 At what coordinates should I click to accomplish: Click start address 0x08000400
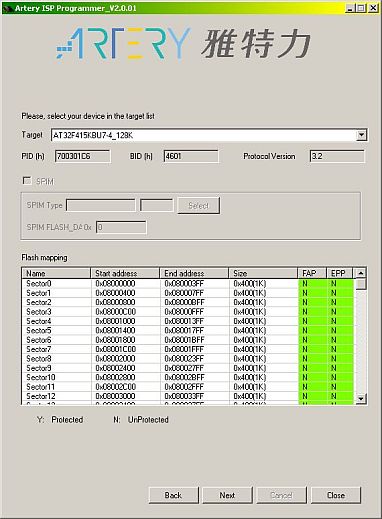pyautogui.click(x=115, y=293)
